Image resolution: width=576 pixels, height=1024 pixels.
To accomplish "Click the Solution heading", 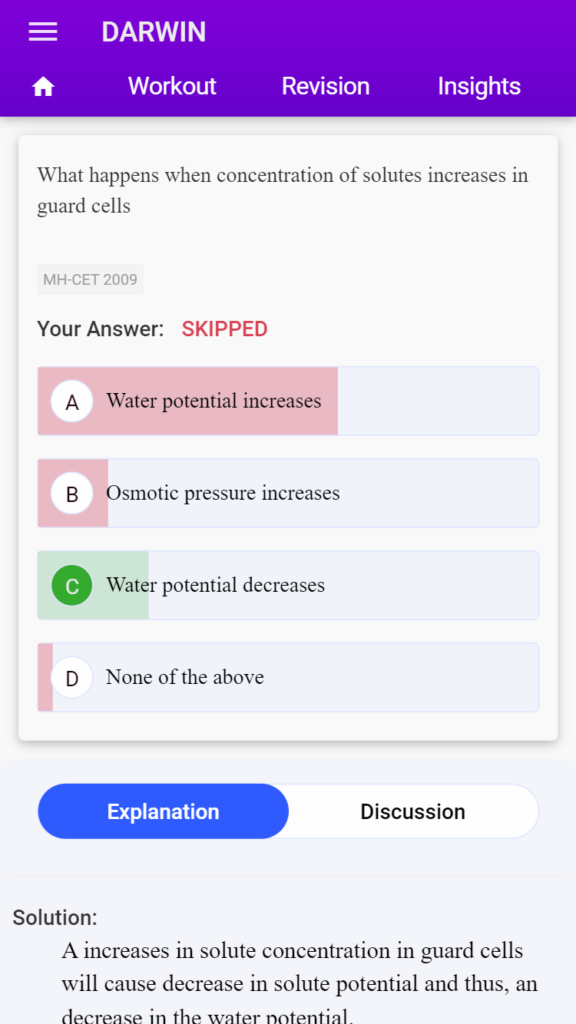I will 55,918.
